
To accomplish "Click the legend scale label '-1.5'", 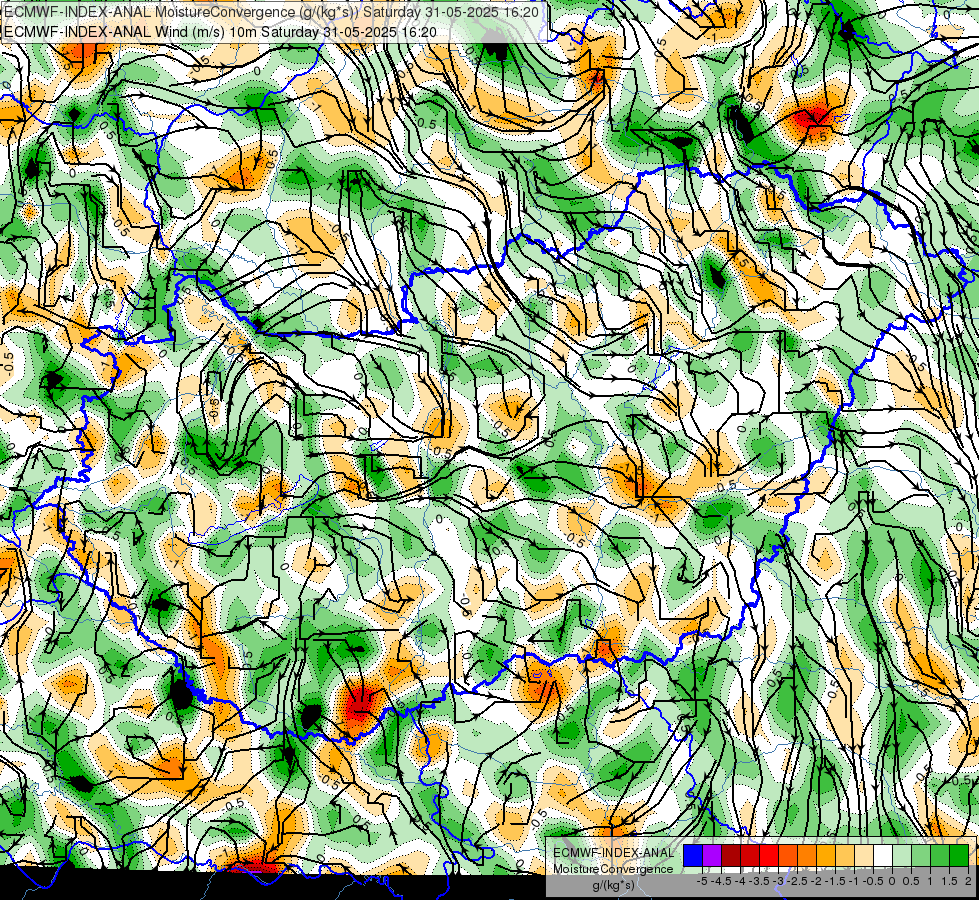I will pyautogui.click(x=835, y=881).
